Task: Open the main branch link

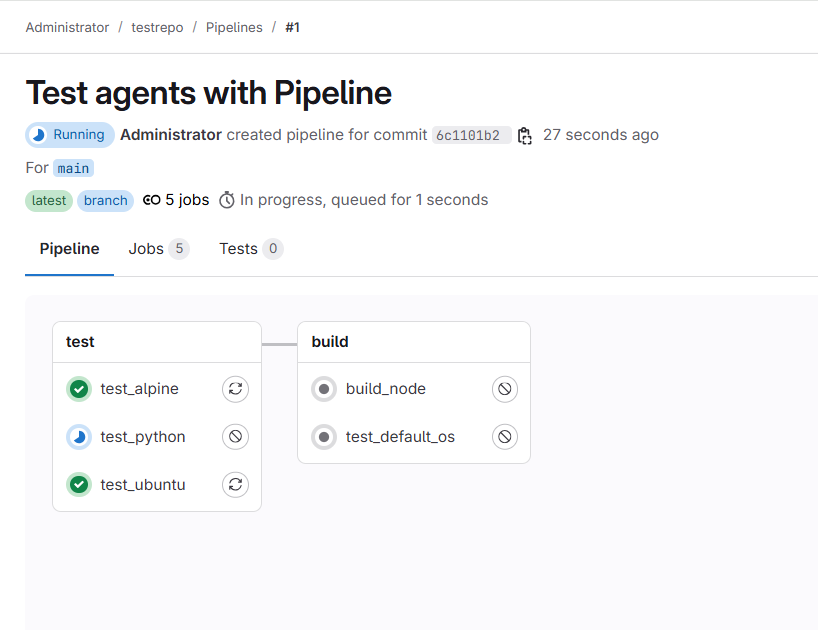Action: point(72,168)
